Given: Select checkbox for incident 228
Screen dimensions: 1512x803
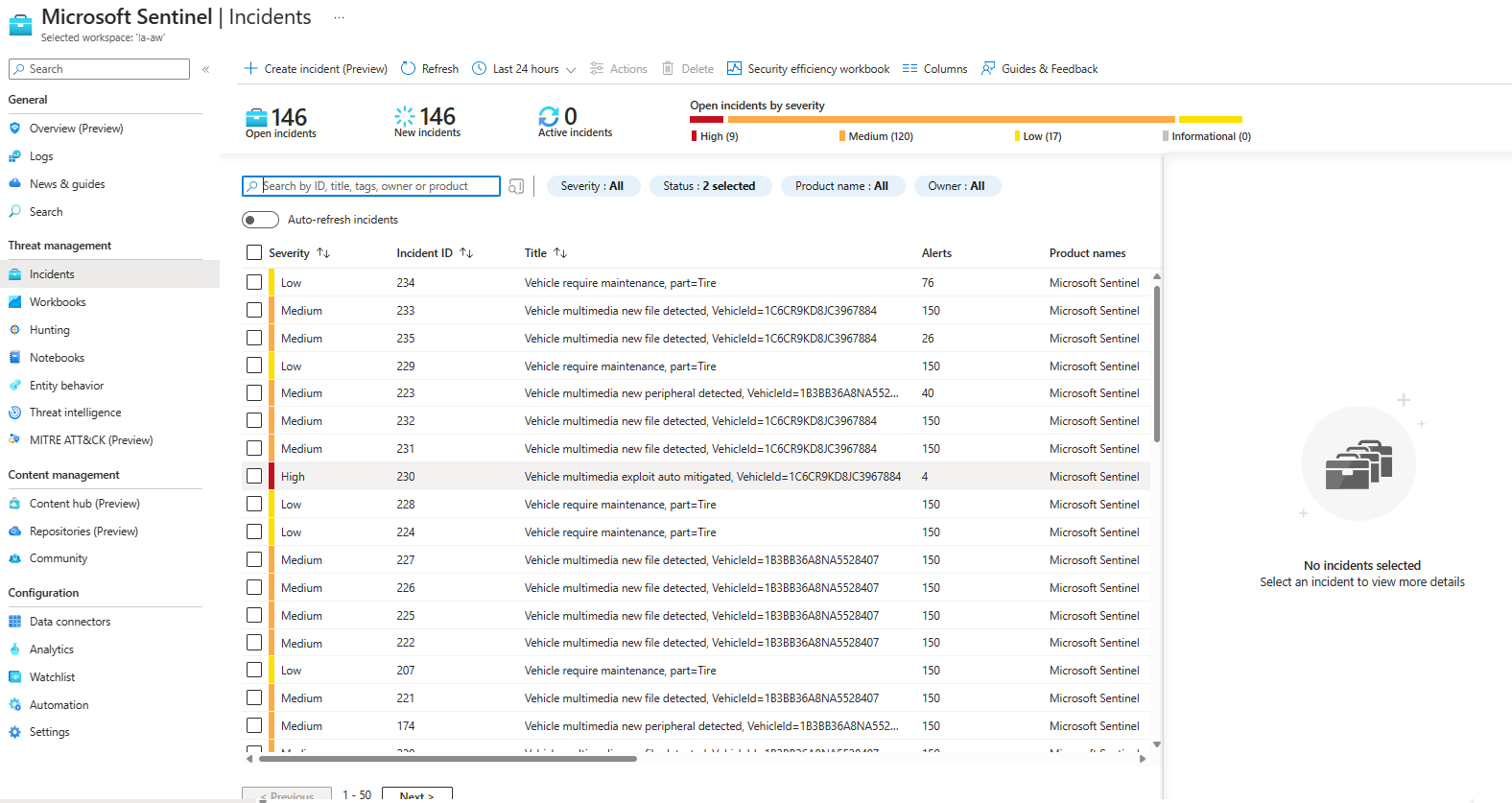Looking at the screenshot, I should tap(254, 504).
